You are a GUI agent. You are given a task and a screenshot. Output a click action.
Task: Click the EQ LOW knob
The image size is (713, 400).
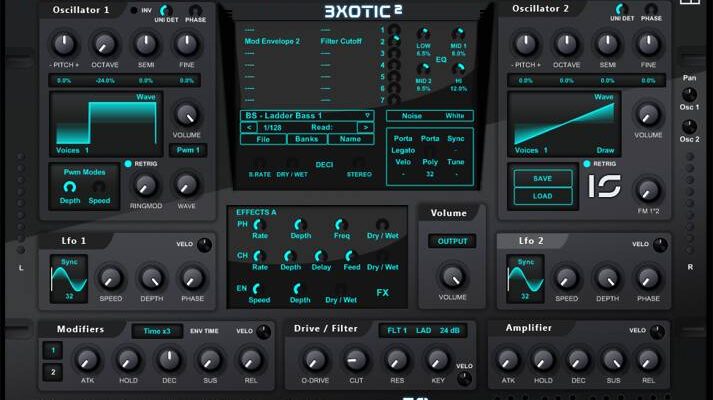coord(423,34)
